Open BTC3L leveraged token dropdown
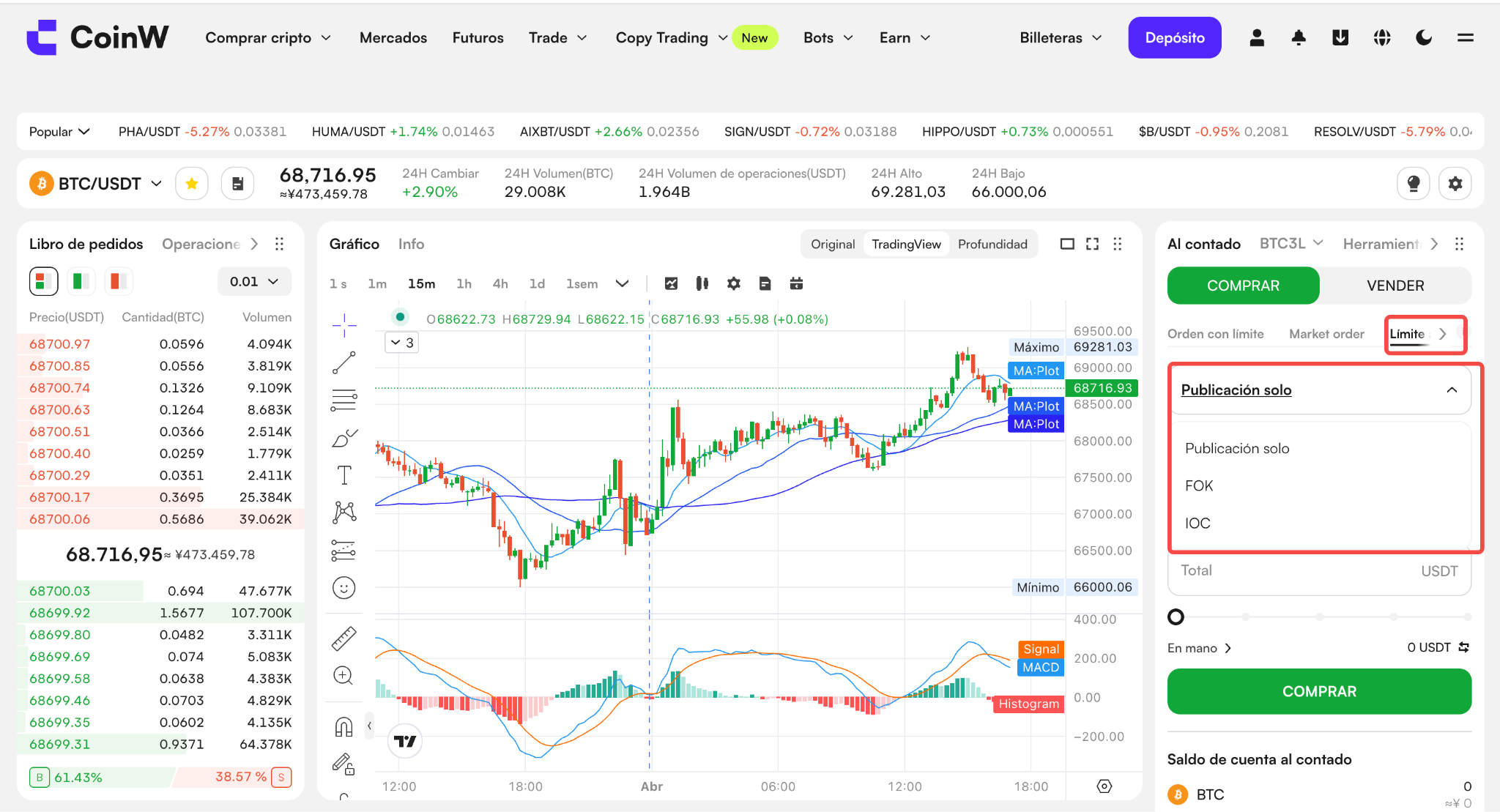1500x812 pixels. tap(1291, 243)
